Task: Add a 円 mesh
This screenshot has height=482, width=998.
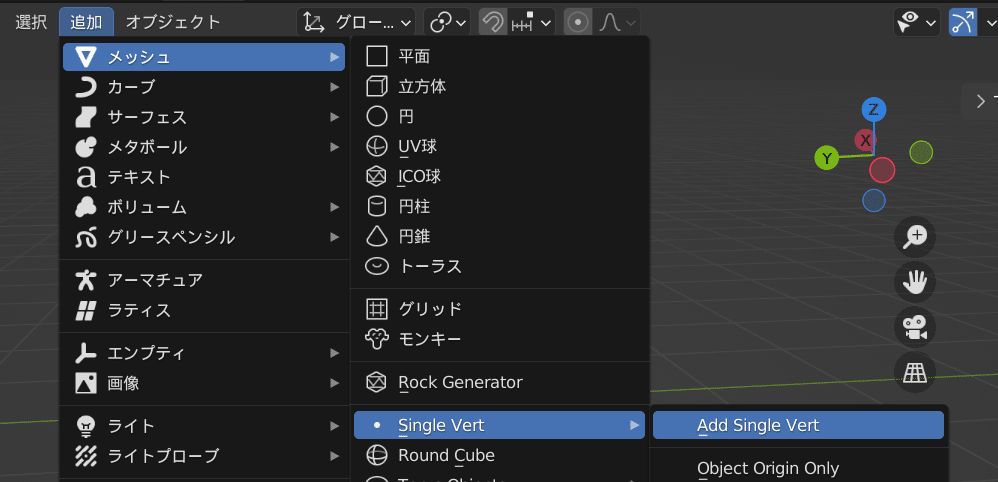Action: [500, 117]
